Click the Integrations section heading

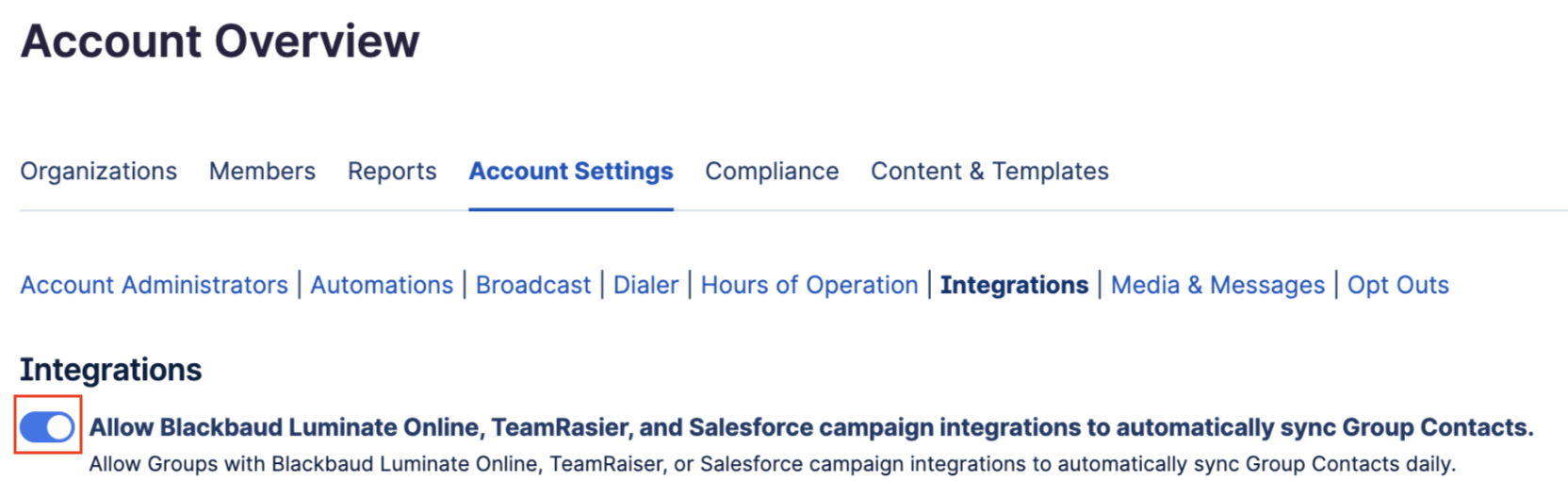pyautogui.click(x=111, y=370)
